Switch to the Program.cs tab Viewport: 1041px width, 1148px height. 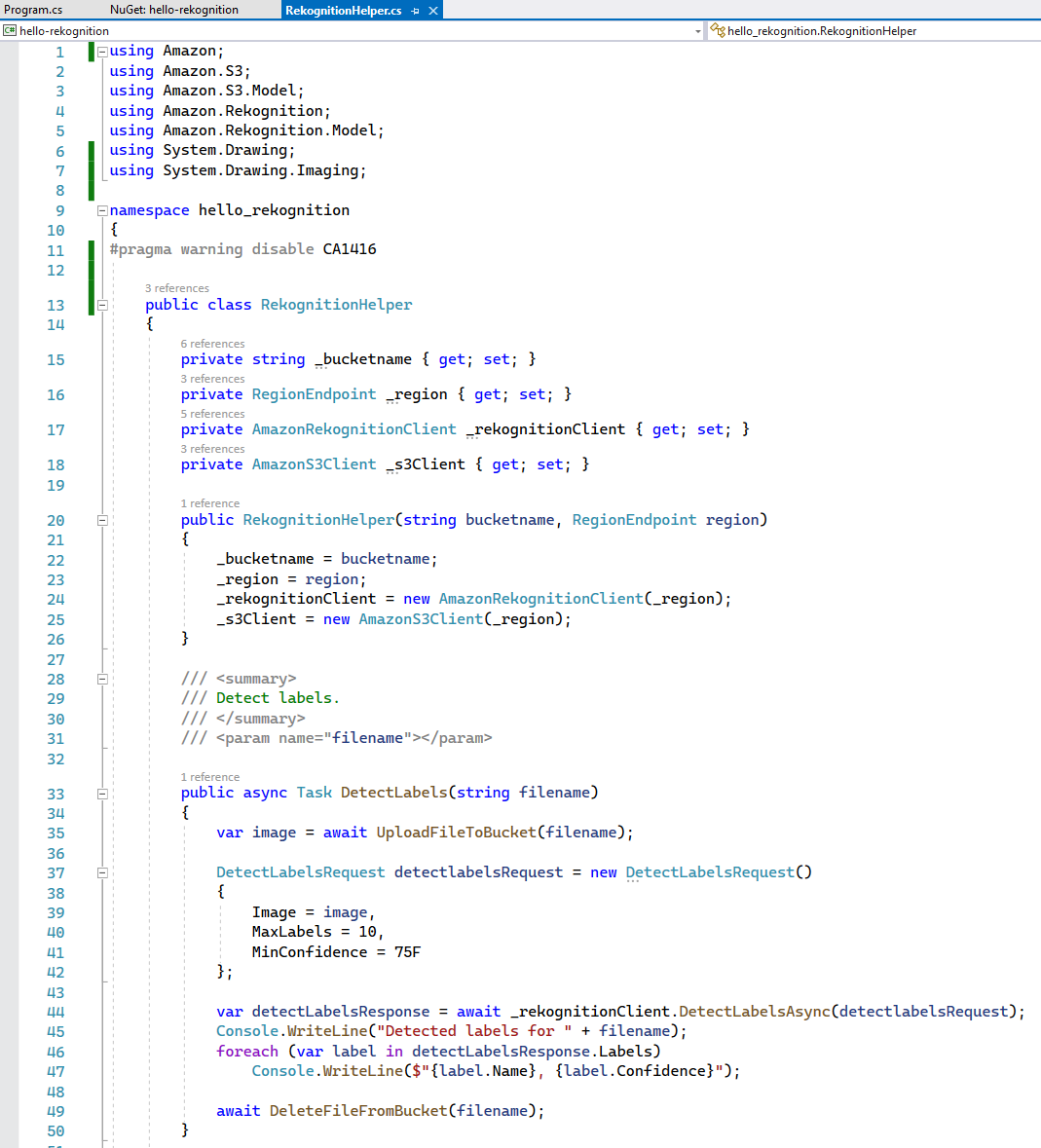click(33, 10)
